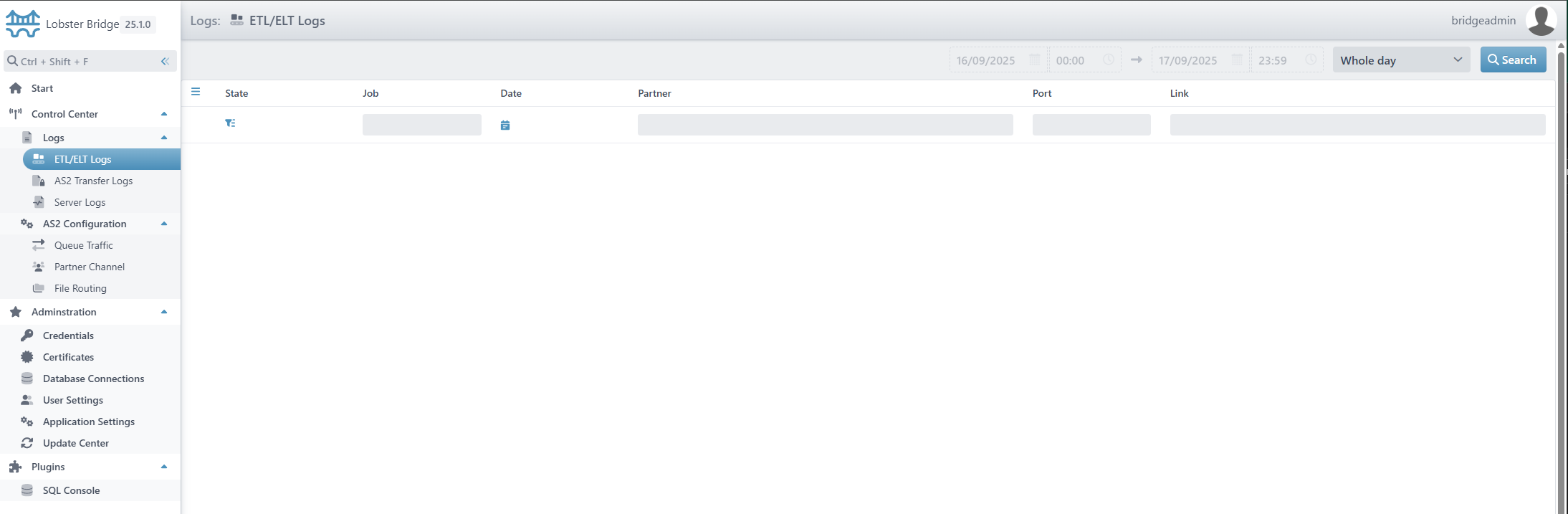
Task: Click the vertical scrollbar on the right
Action: point(1561,272)
